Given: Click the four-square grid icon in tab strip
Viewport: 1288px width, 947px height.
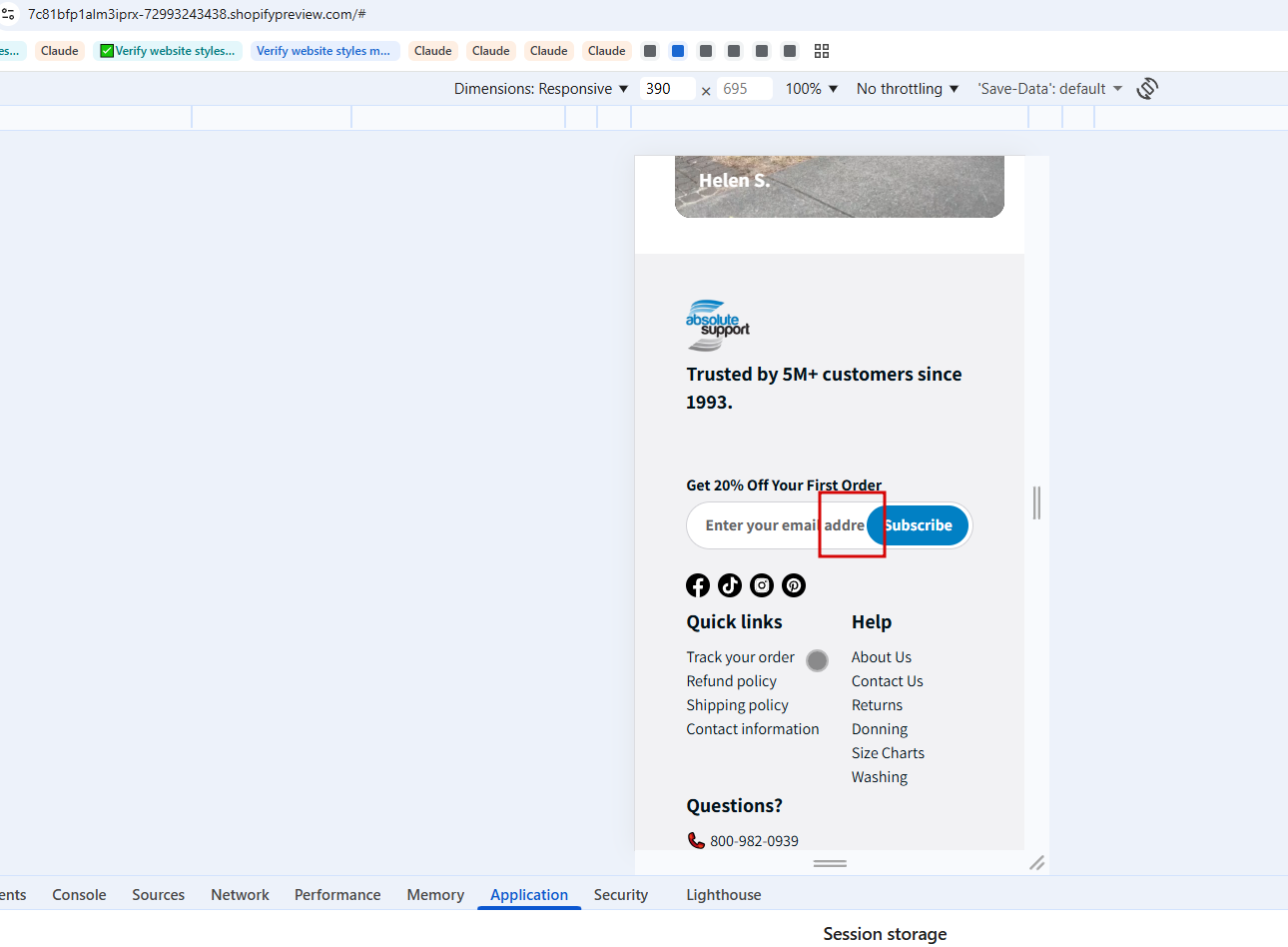Looking at the screenshot, I should click(x=822, y=51).
